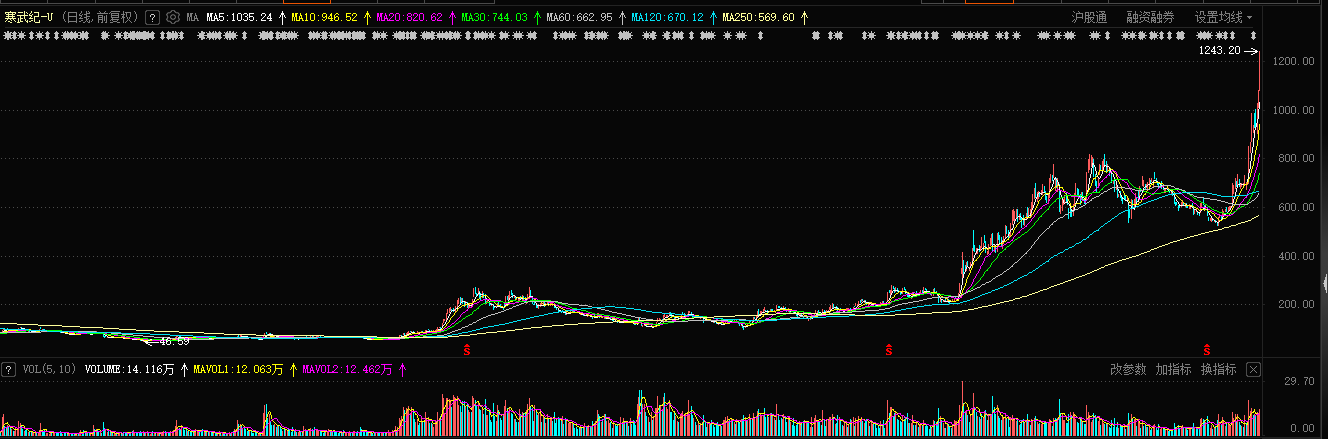Open the chart settings gear icon
Screen dimensions: 1328x439
point(172,17)
